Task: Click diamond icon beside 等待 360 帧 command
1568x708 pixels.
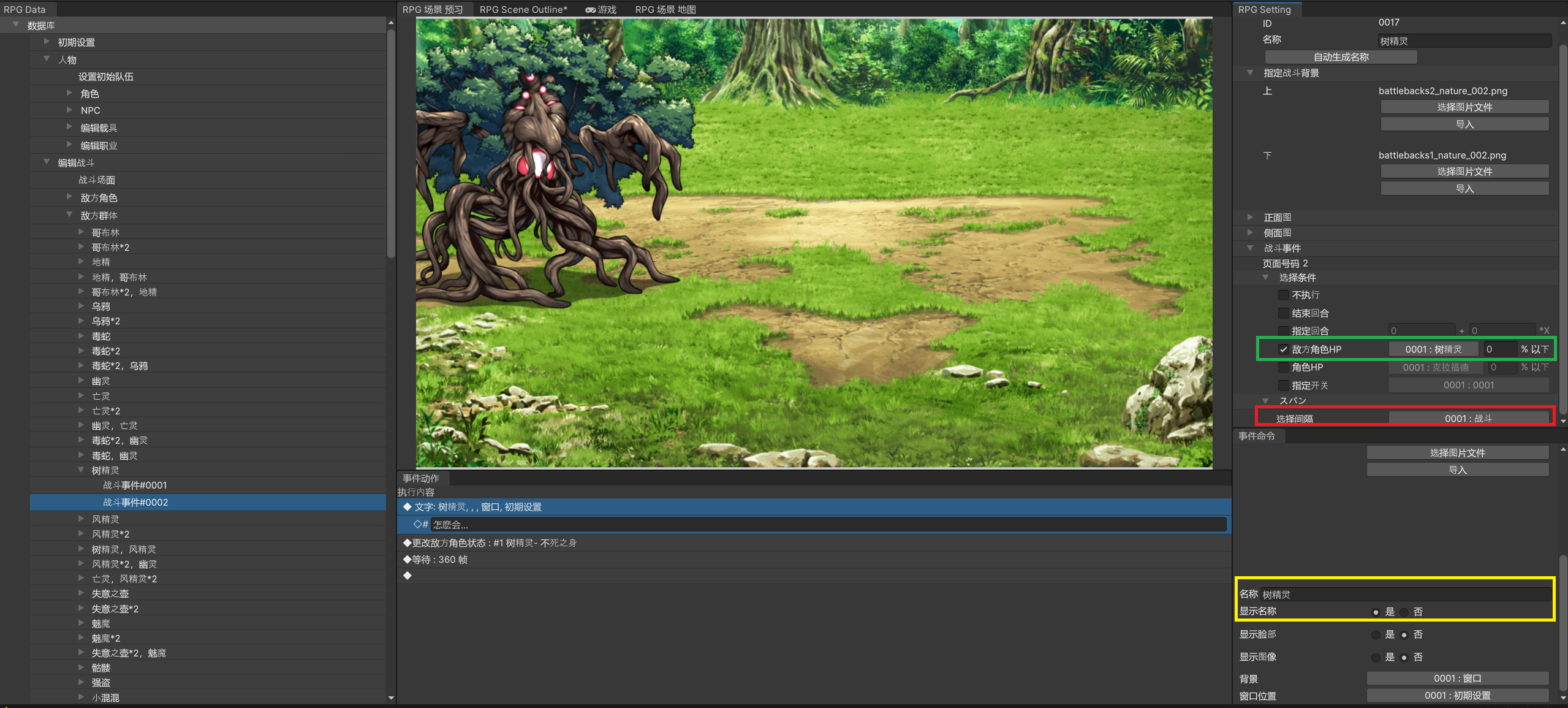Action: (x=407, y=560)
